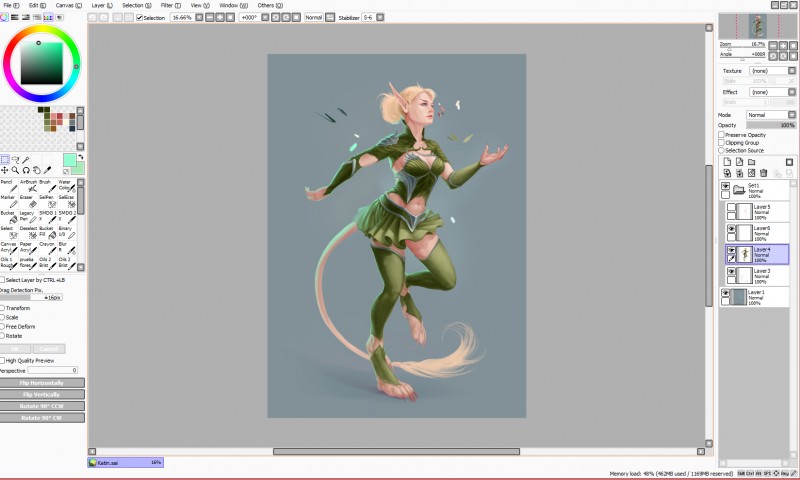This screenshot has width=800, height=480.
Task: Select the Rotate view tool
Action: click(26, 170)
